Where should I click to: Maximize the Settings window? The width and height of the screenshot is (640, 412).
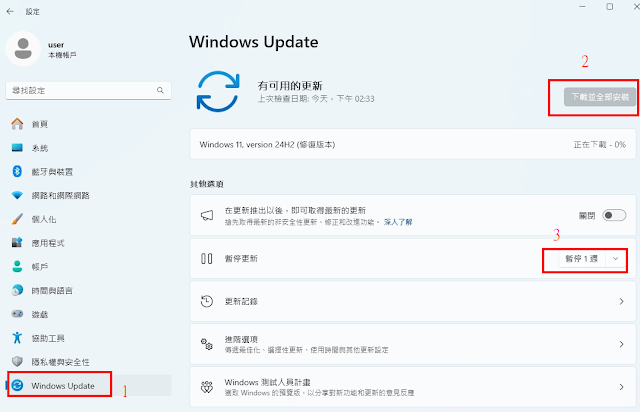609,7
